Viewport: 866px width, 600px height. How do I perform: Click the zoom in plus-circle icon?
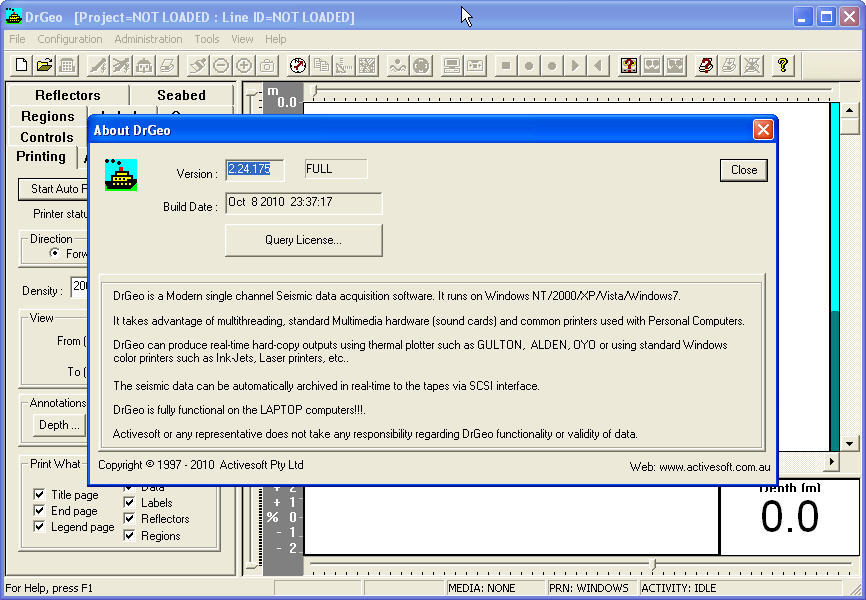point(244,65)
